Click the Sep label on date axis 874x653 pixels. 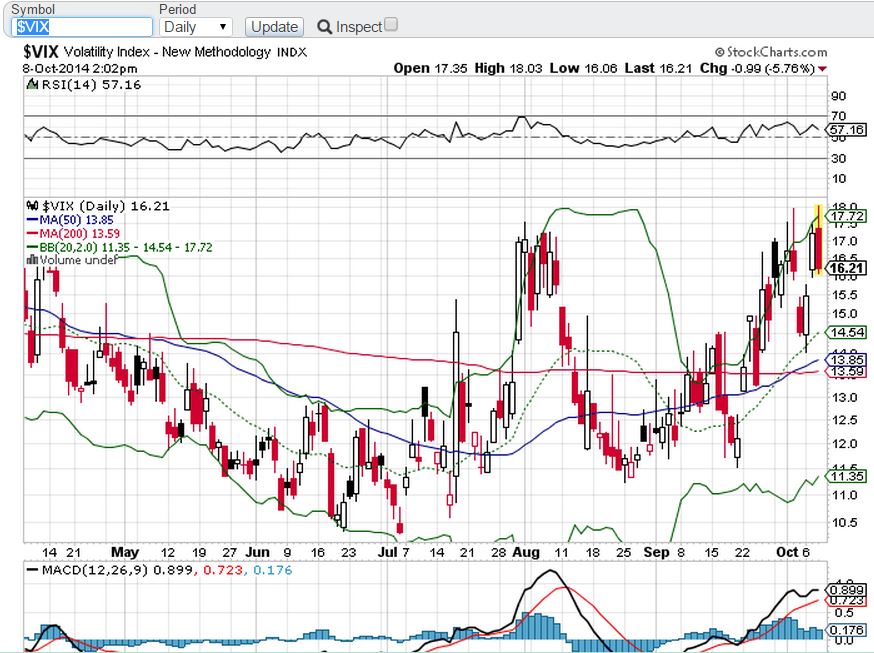pyautogui.click(x=656, y=552)
